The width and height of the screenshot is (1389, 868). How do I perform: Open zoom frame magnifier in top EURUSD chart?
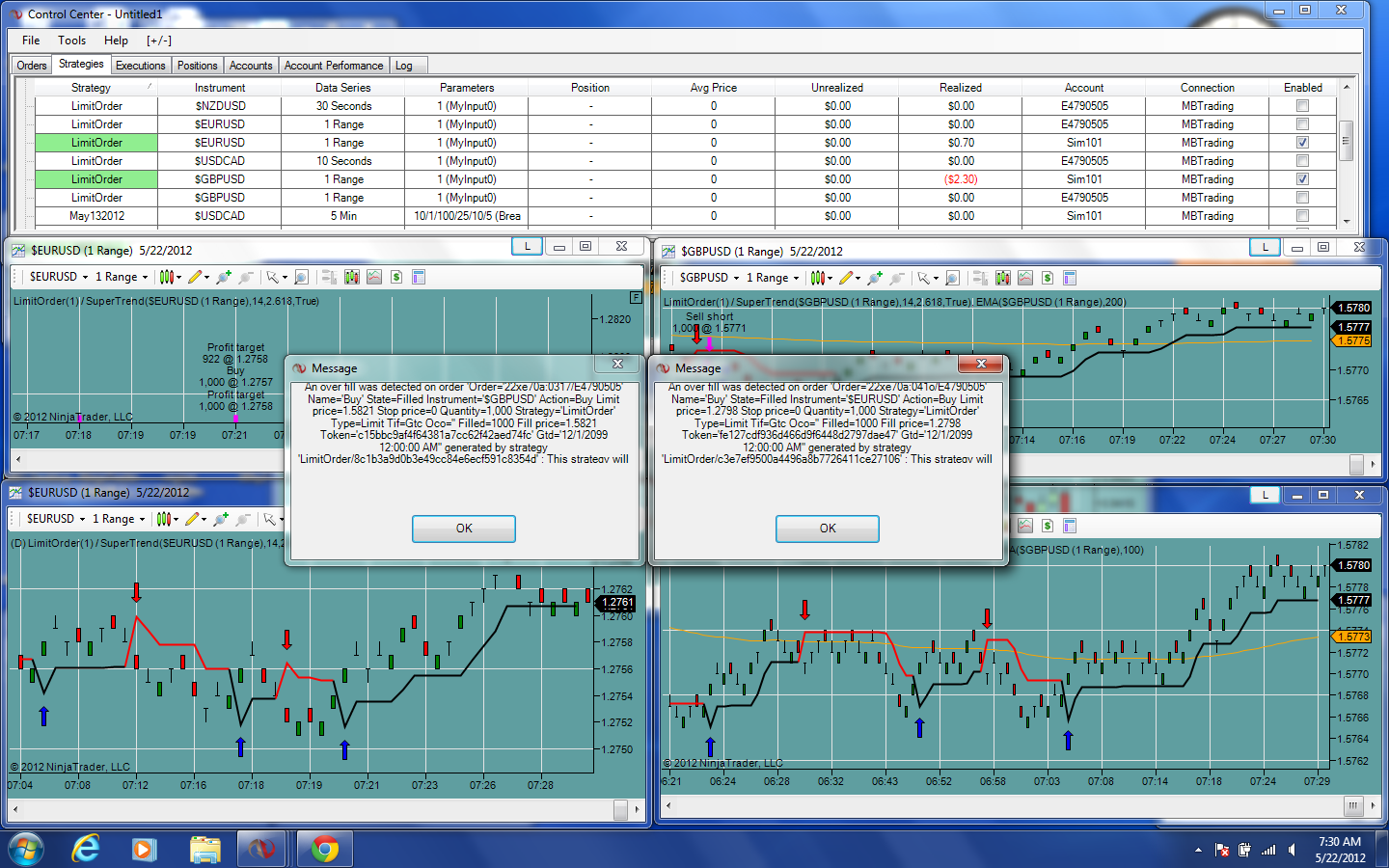tap(301, 277)
